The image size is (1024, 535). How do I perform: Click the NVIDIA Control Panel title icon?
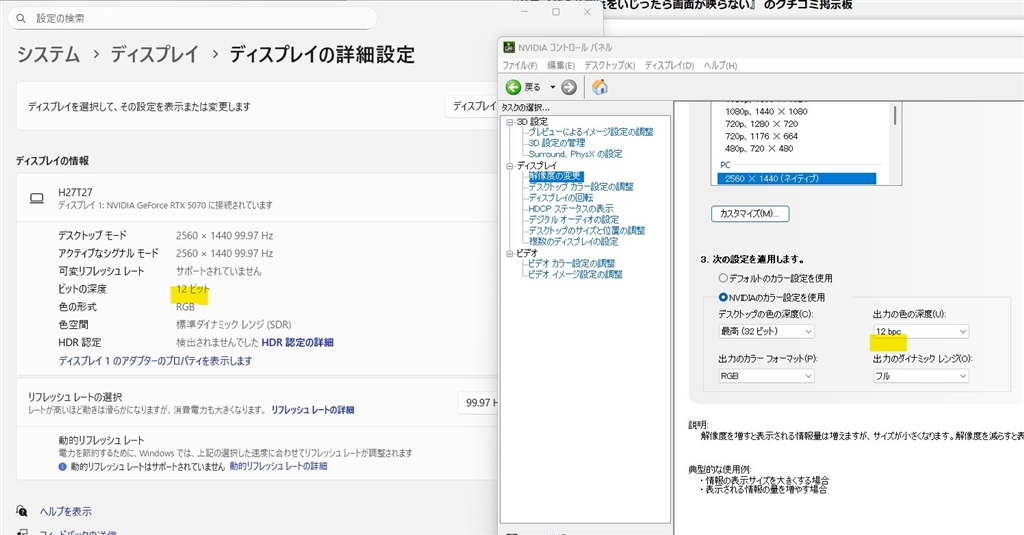tap(509, 47)
